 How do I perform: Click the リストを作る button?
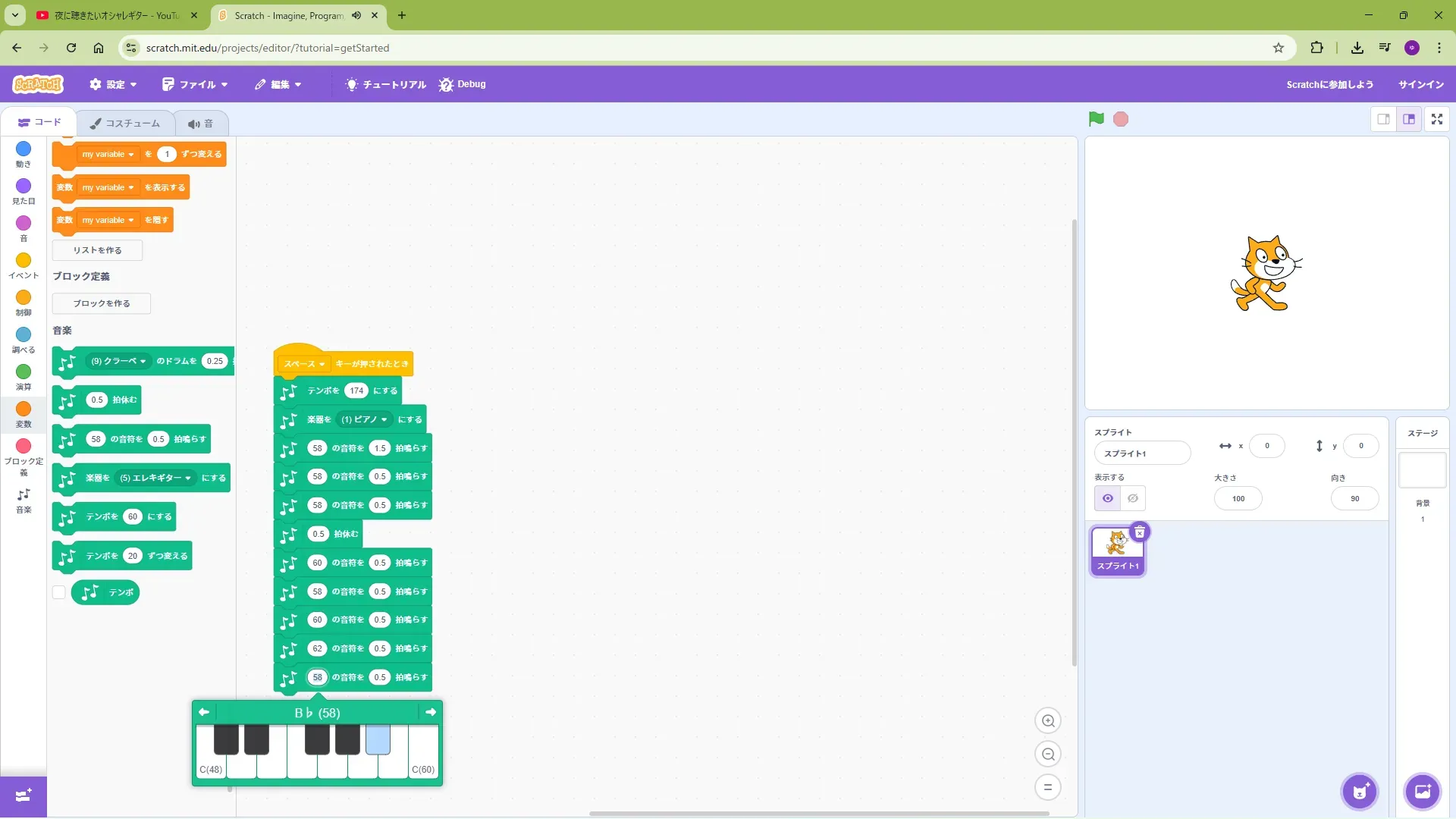[x=97, y=250]
